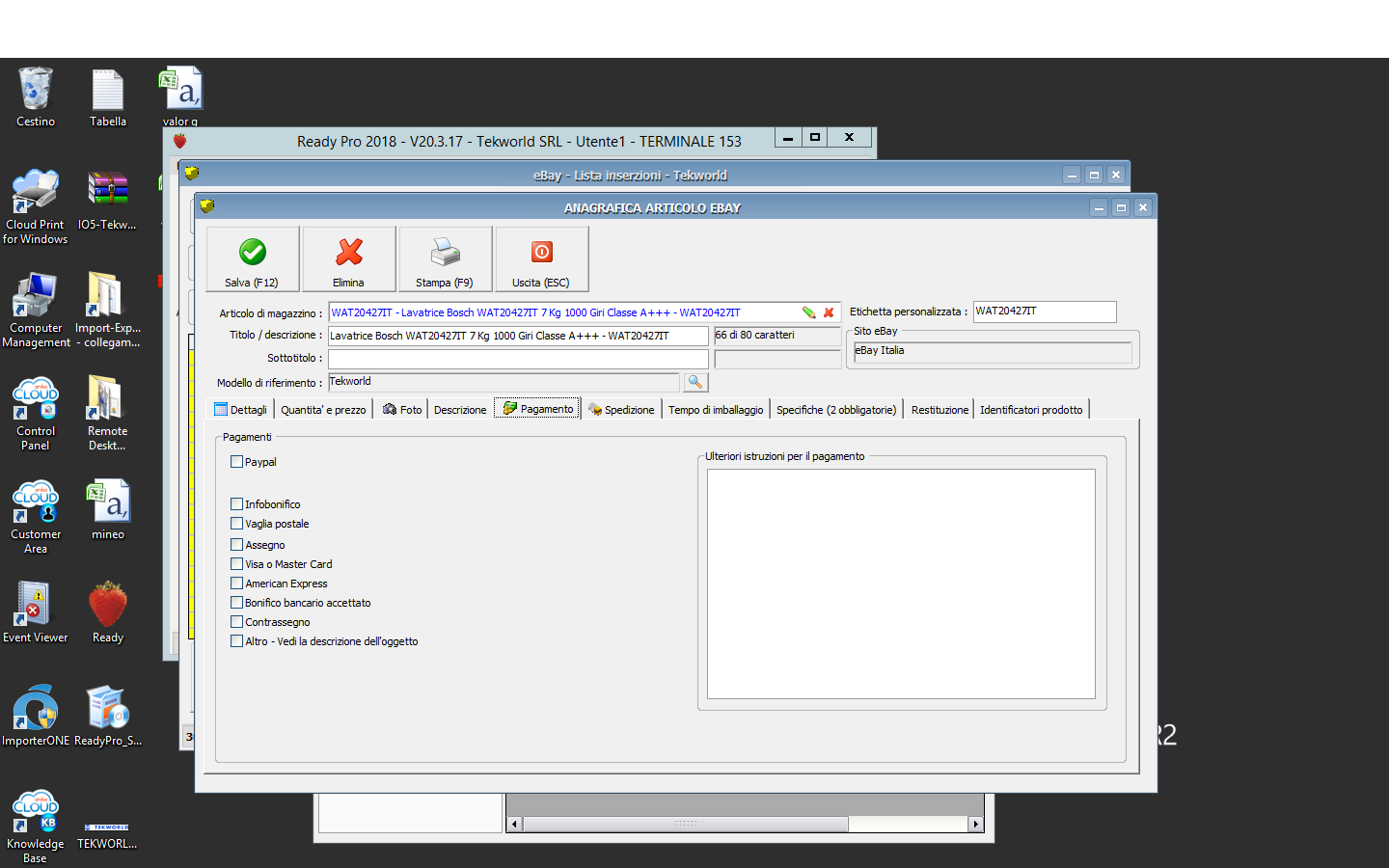This screenshot has height=868, width=1389.
Task: Select the Ready strawberry desktop icon
Action: [108, 613]
